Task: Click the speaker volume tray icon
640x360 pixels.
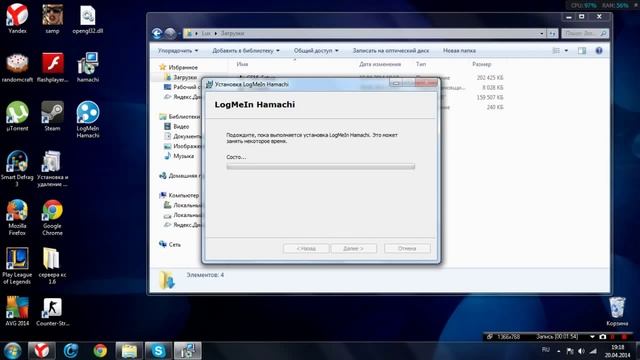Action: tap(581, 351)
